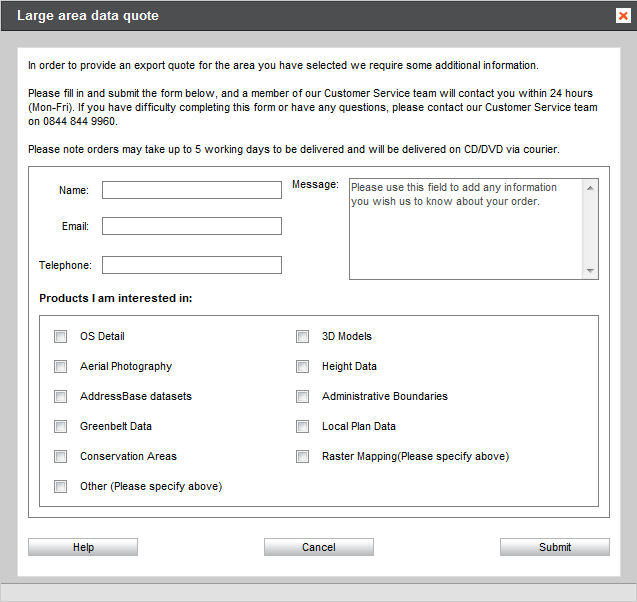637x602 pixels.
Task: Enable the Aerial Photography option
Action: tap(61, 366)
